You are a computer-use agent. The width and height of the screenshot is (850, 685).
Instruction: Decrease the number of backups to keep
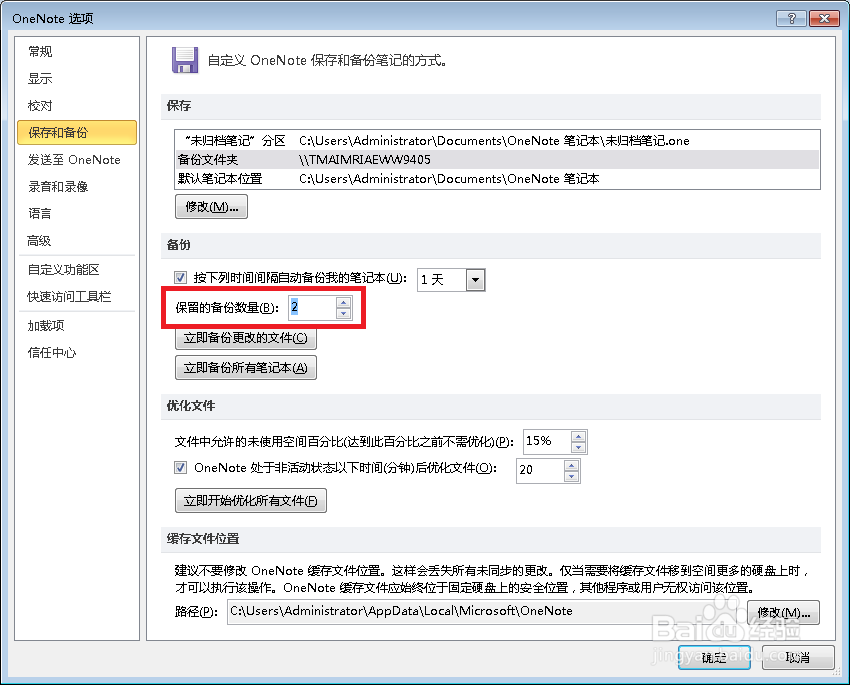coord(344,314)
